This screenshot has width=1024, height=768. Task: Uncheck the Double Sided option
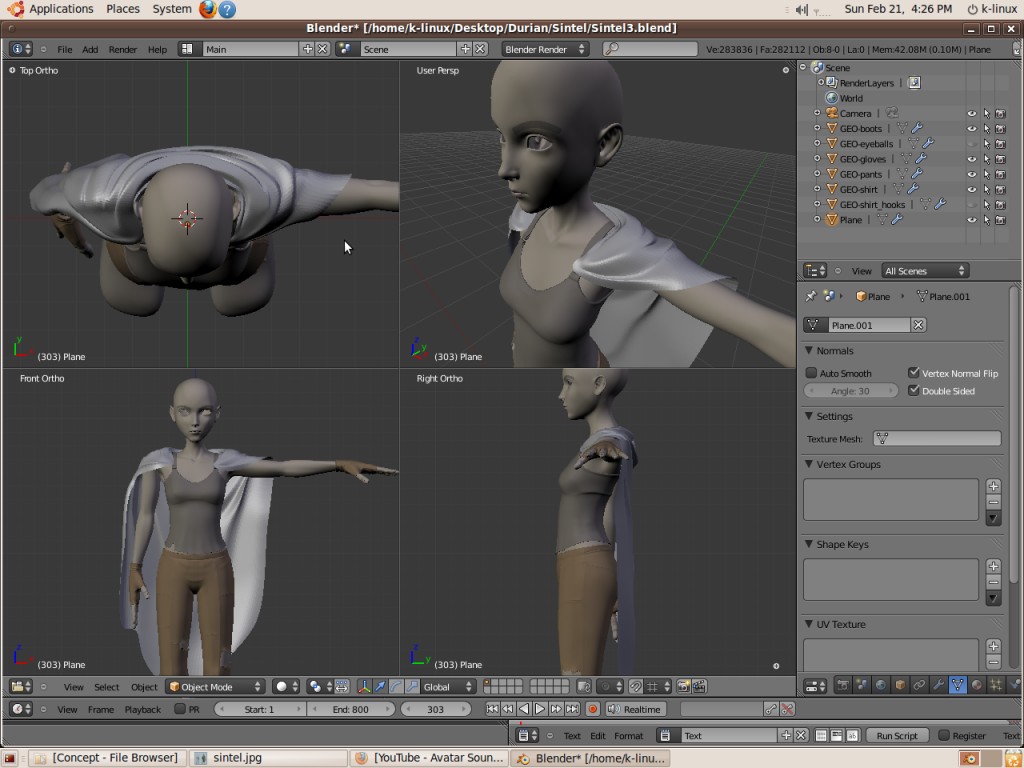(x=914, y=391)
